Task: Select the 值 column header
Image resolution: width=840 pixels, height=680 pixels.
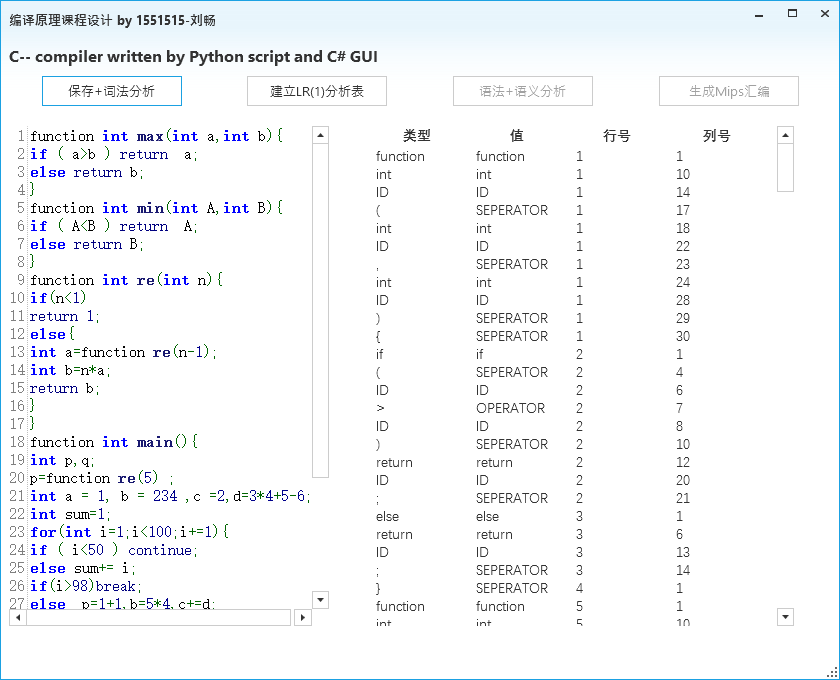Action: [516, 136]
